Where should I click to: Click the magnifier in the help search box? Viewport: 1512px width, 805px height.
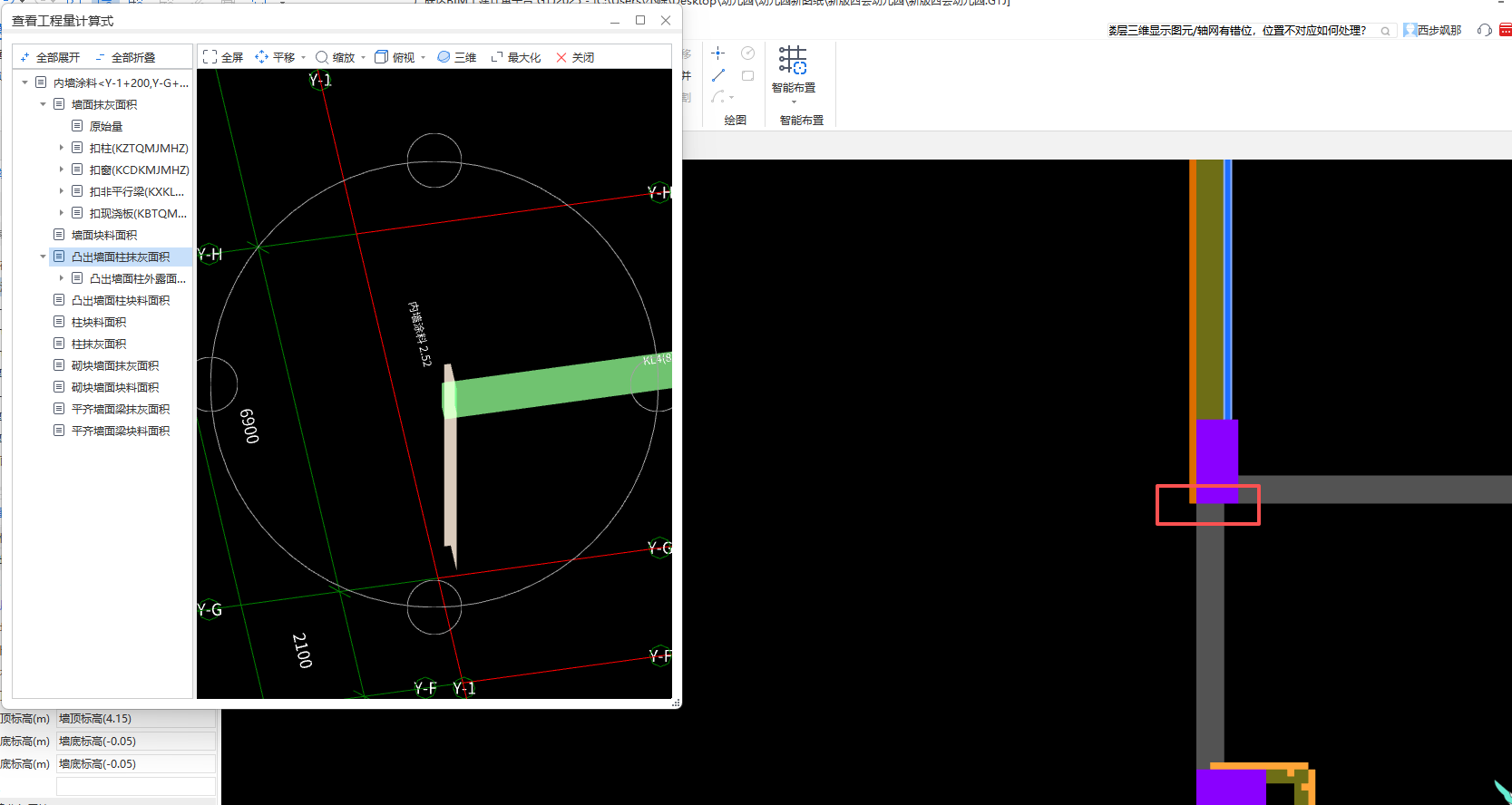(1385, 31)
